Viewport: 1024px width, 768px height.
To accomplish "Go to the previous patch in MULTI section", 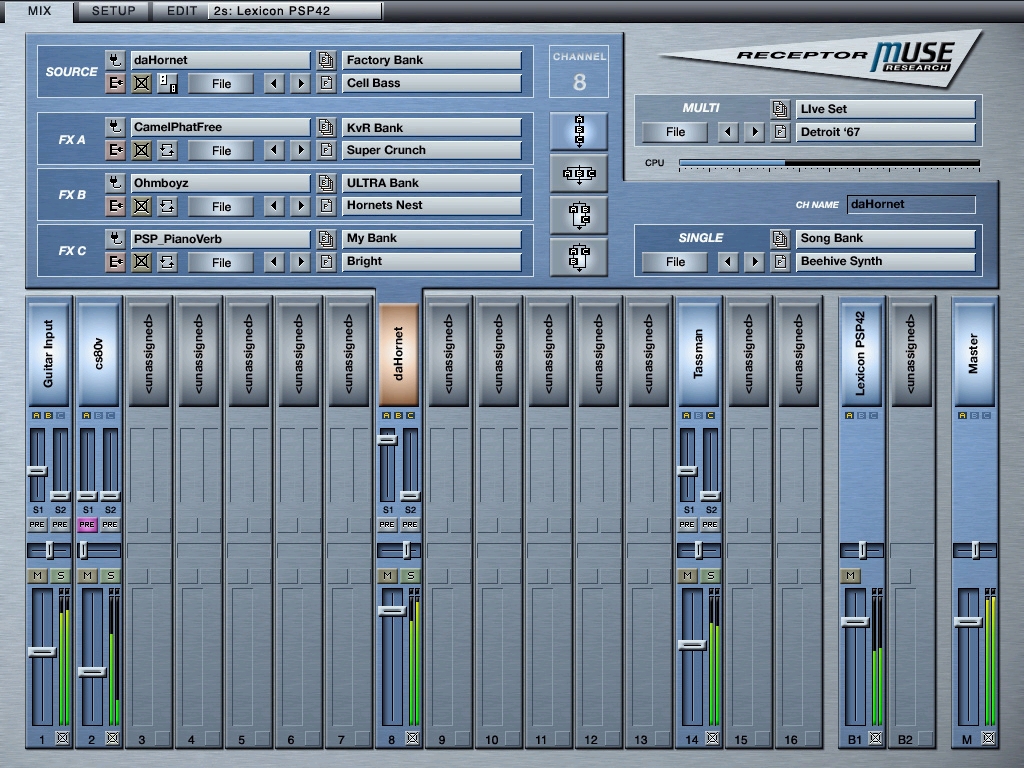I will 728,132.
